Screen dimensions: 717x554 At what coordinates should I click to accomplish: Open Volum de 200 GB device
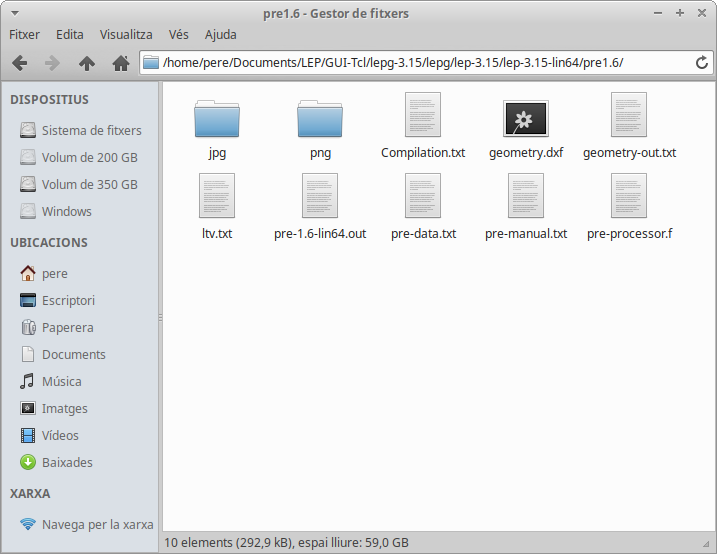pos(80,157)
